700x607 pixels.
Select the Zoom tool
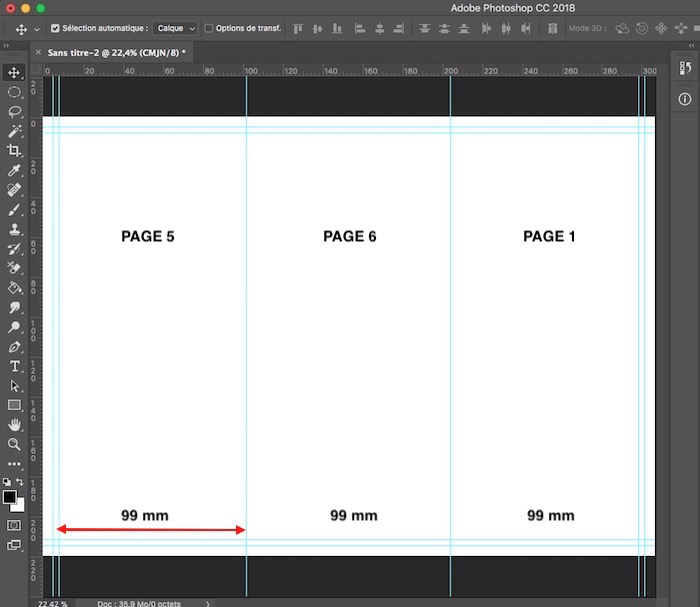[14, 445]
